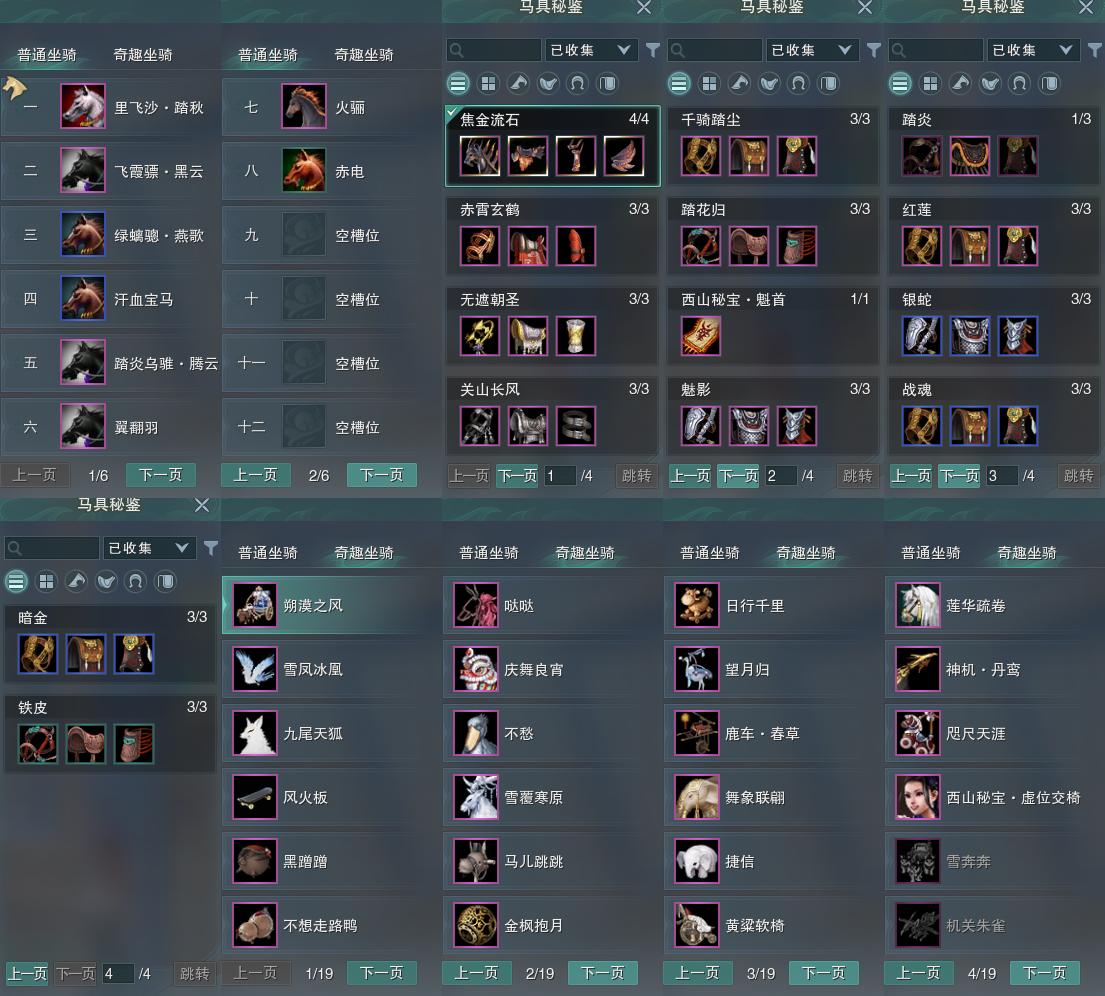Viewport: 1105px width, 996px height.
Task: Open 普通坐骑 tab above 朔漠之风
Action: [268, 553]
